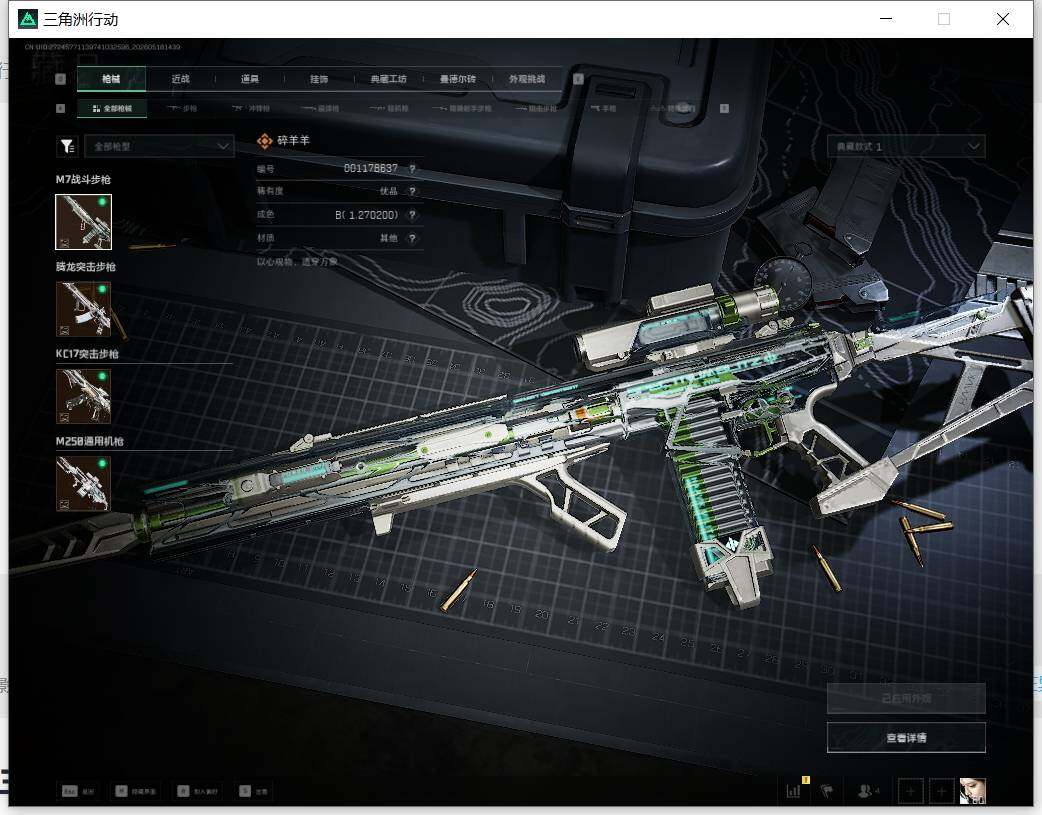Click the filter funnel icon
1042x815 pixels.
[x=68, y=146]
